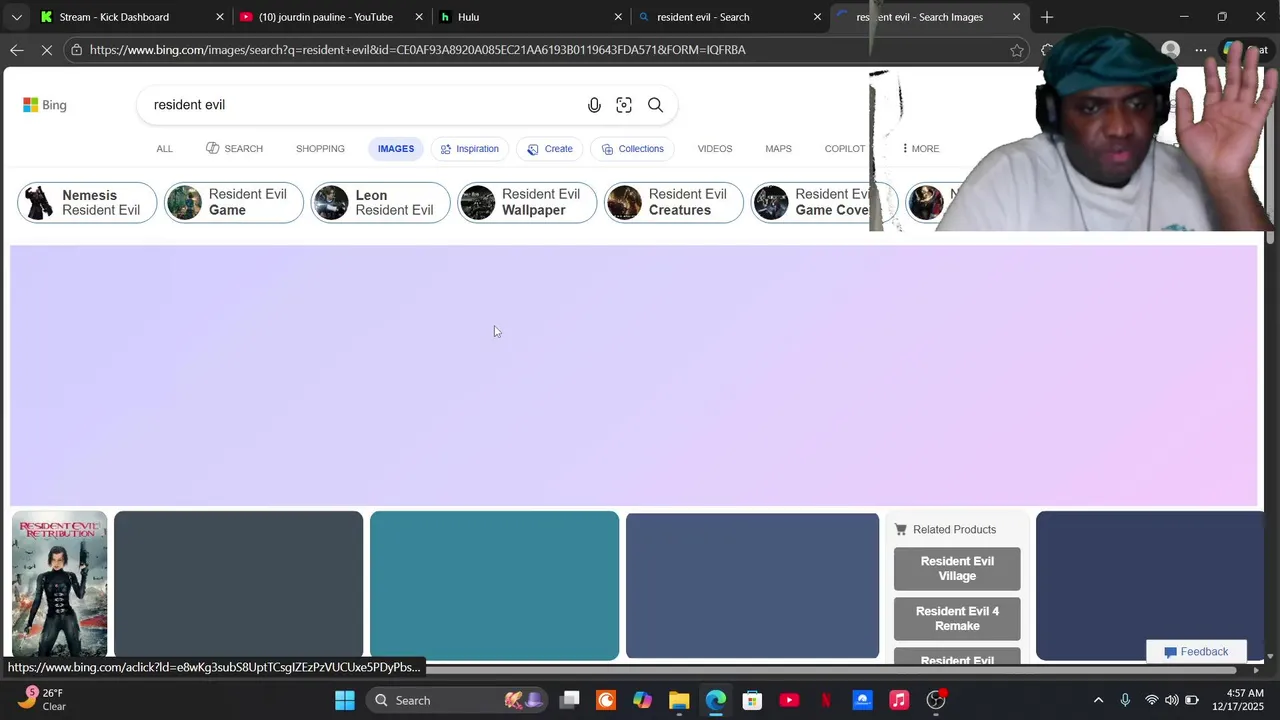Switch to Stream - Kick Dashboard tab
Image resolution: width=1280 pixels, height=720 pixels.
(x=133, y=17)
